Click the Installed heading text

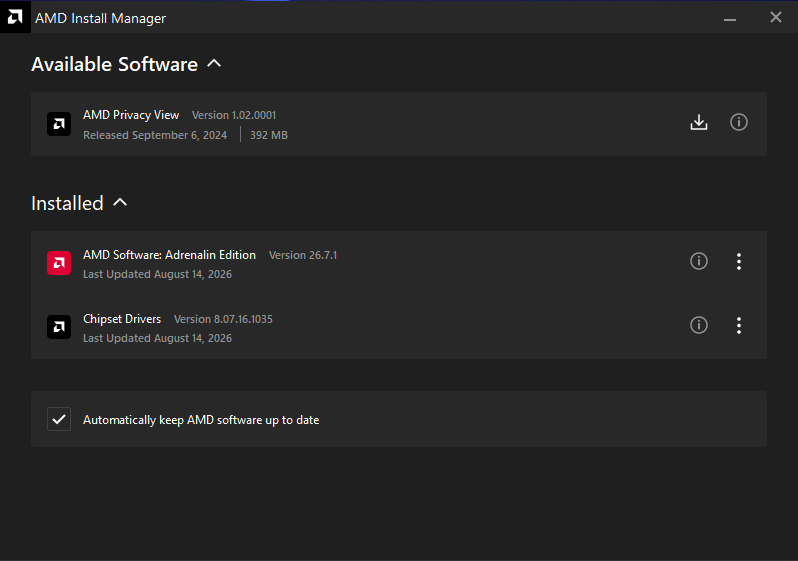[67, 203]
